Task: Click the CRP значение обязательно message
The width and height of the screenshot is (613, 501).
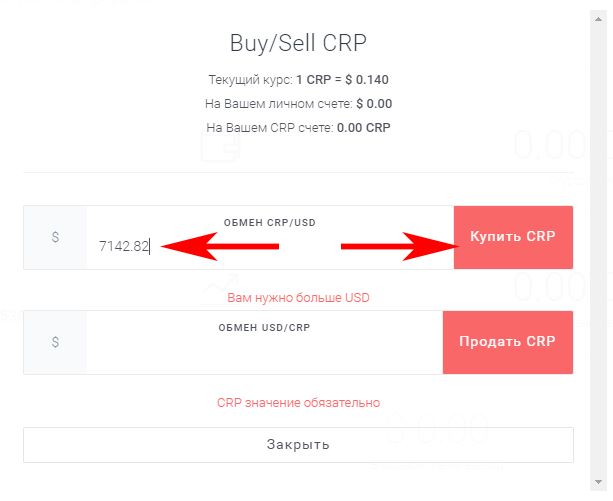Action: [298, 403]
